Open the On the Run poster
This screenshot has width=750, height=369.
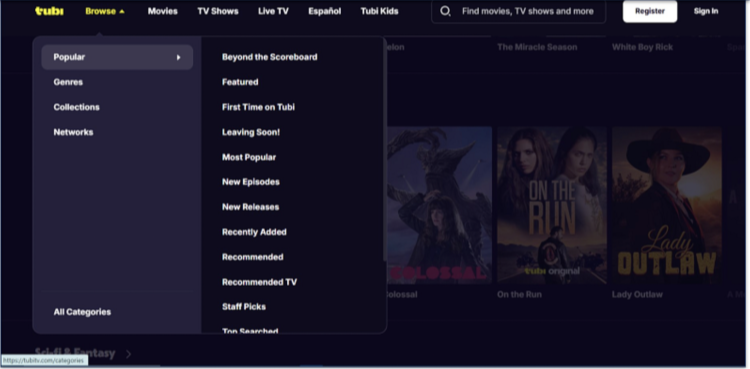[x=551, y=205]
